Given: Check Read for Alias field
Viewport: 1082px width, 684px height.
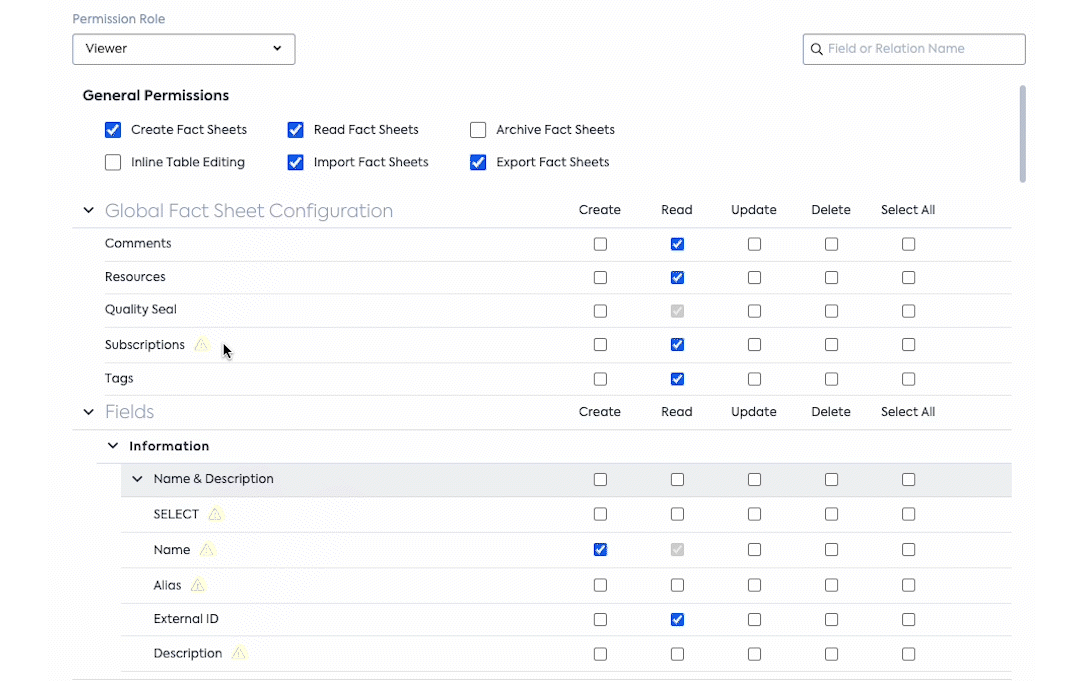Looking at the screenshot, I should point(678,585).
